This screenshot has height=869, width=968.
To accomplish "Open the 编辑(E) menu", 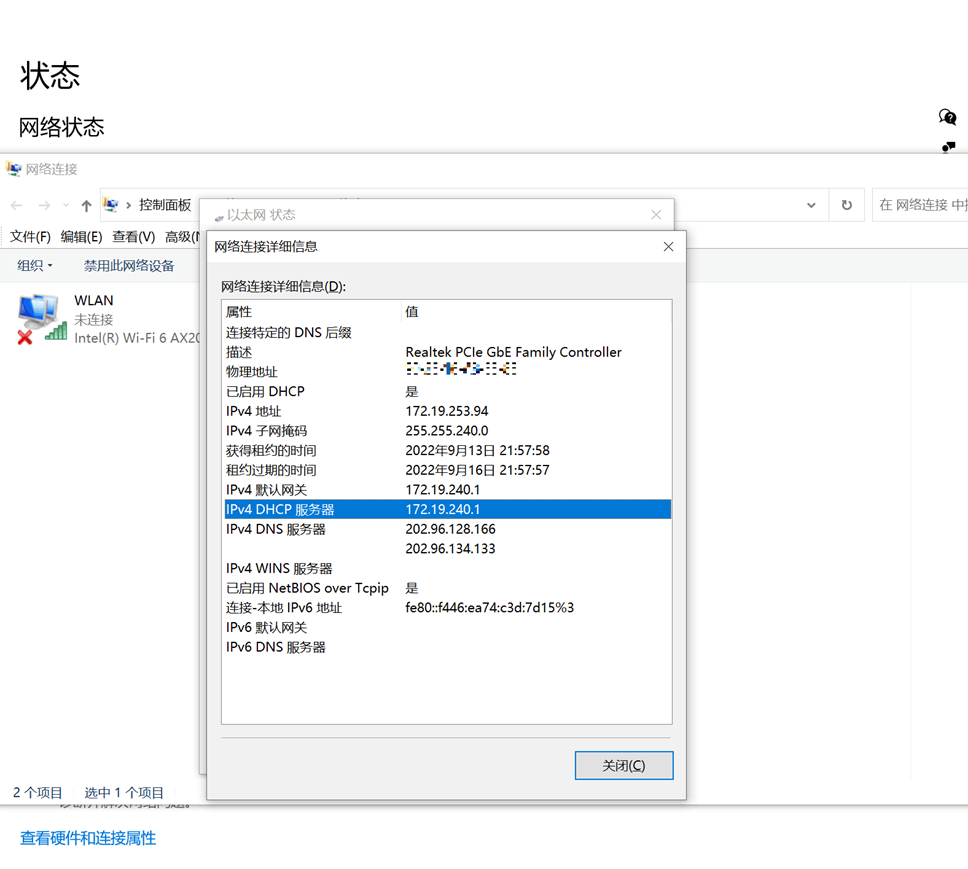I will pyautogui.click(x=81, y=237).
